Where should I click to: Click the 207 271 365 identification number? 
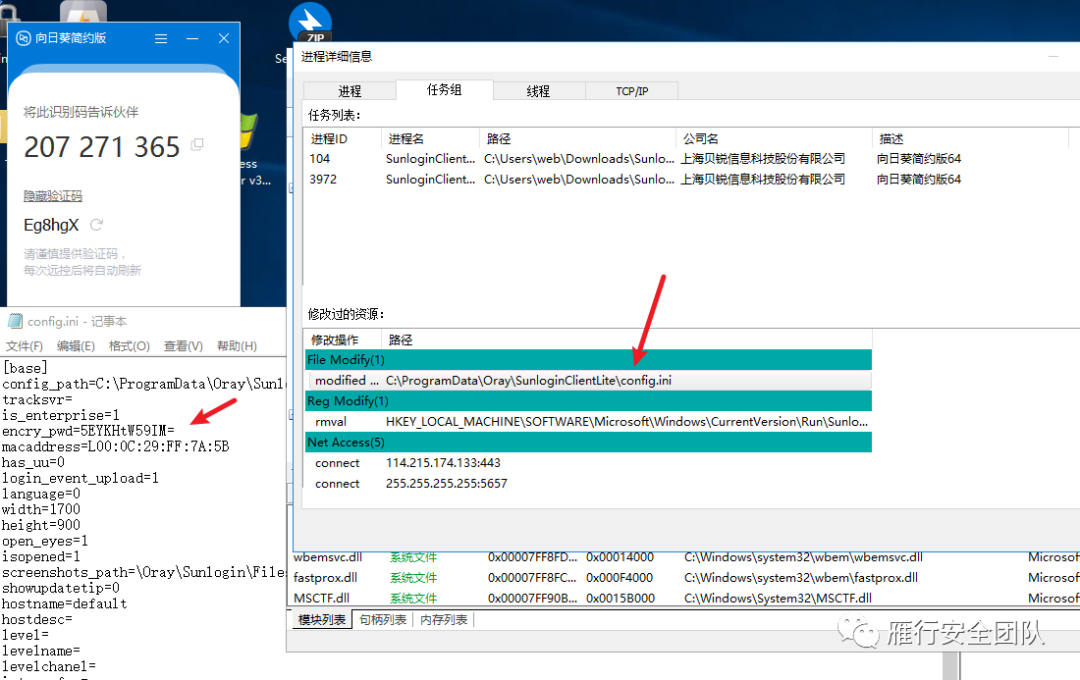click(x=102, y=147)
